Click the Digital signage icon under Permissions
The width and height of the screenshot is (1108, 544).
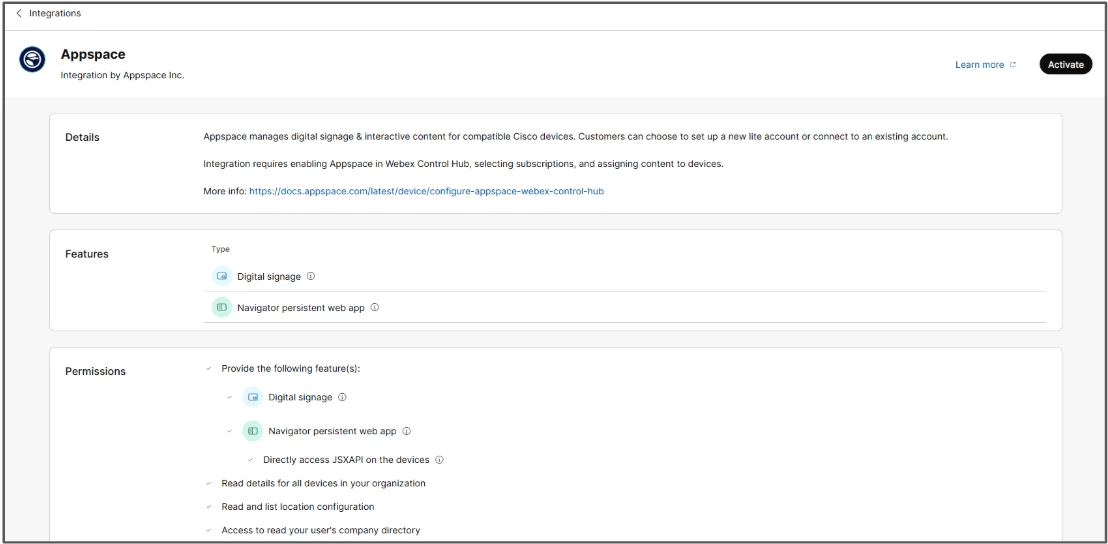pyautogui.click(x=252, y=397)
